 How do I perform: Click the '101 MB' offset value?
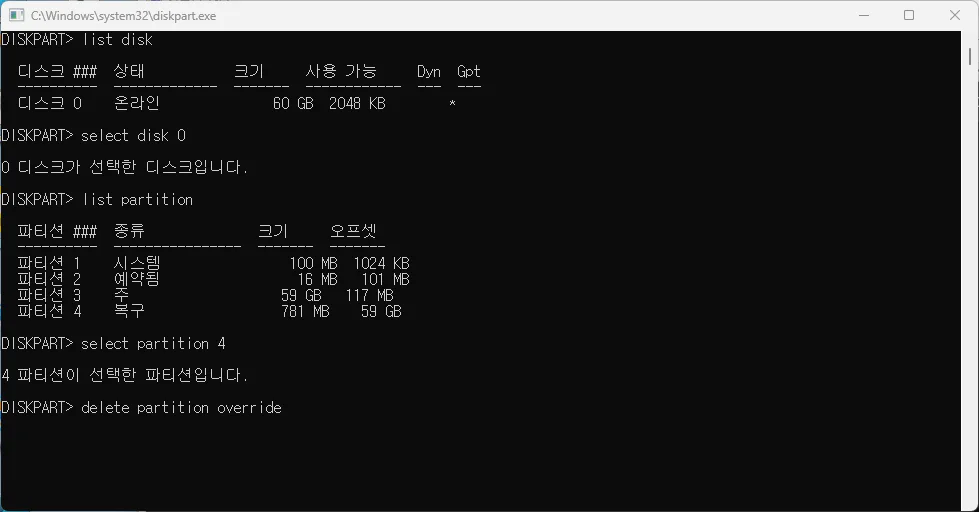[385, 280]
